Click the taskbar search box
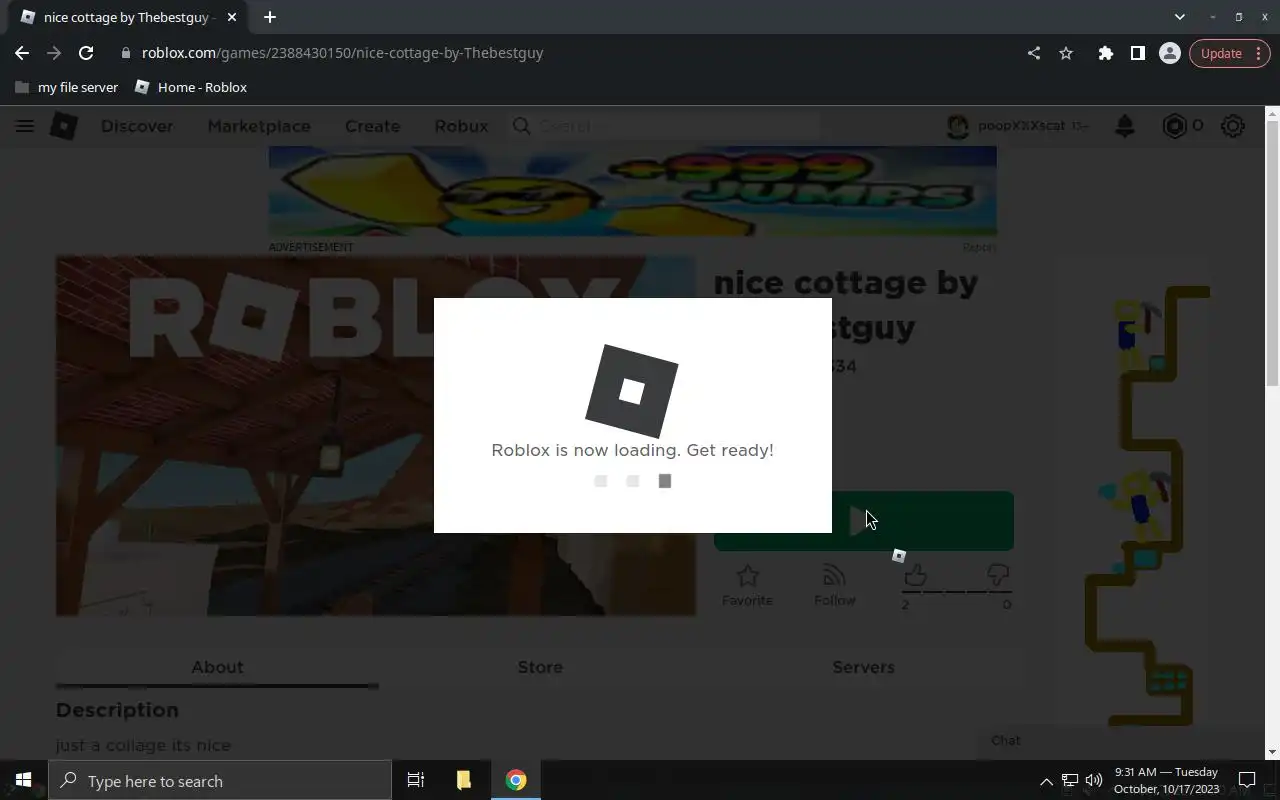The height and width of the screenshot is (800, 1280). coord(220,781)
